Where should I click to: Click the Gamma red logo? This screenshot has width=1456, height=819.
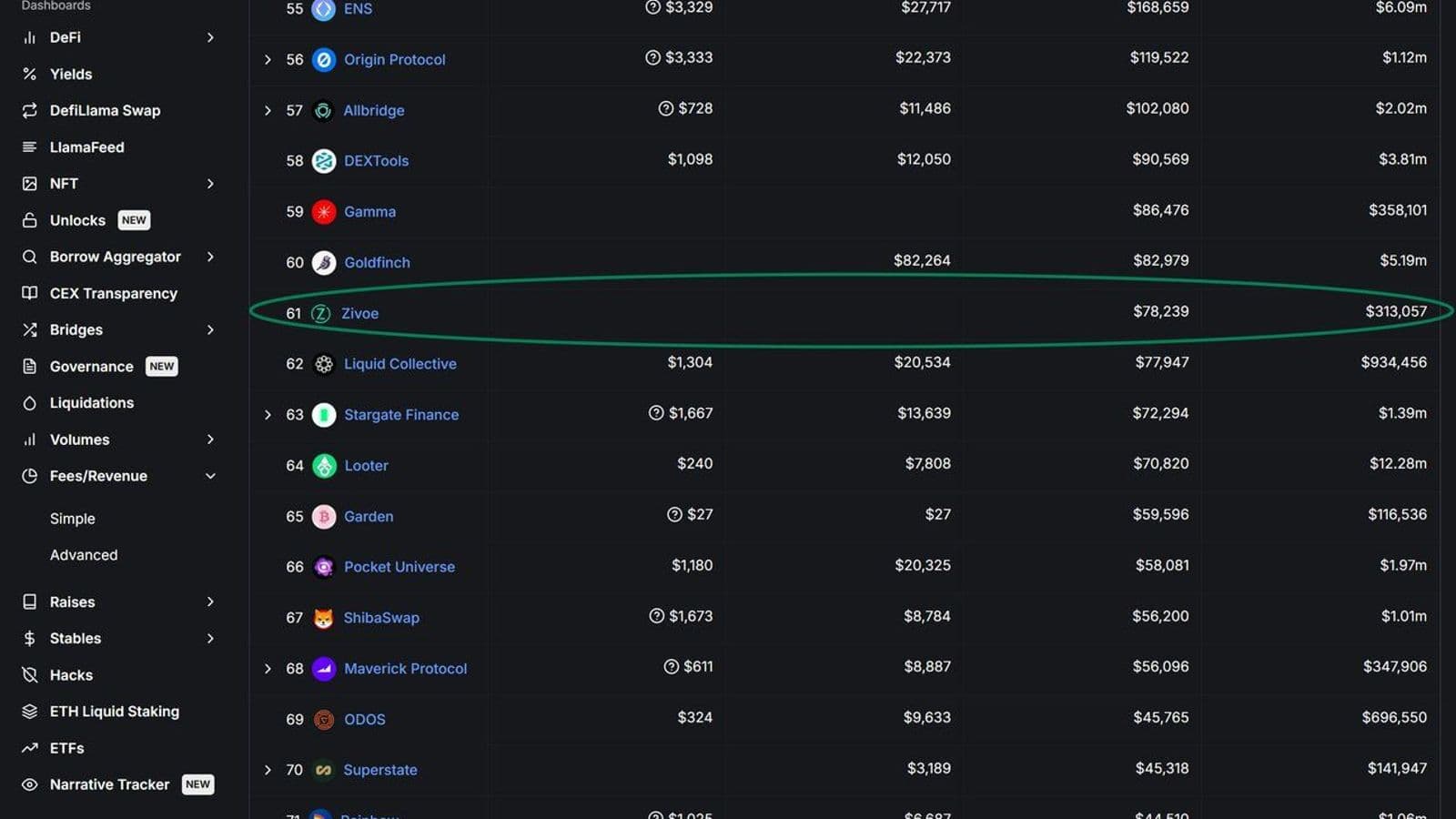click(324, 212)
